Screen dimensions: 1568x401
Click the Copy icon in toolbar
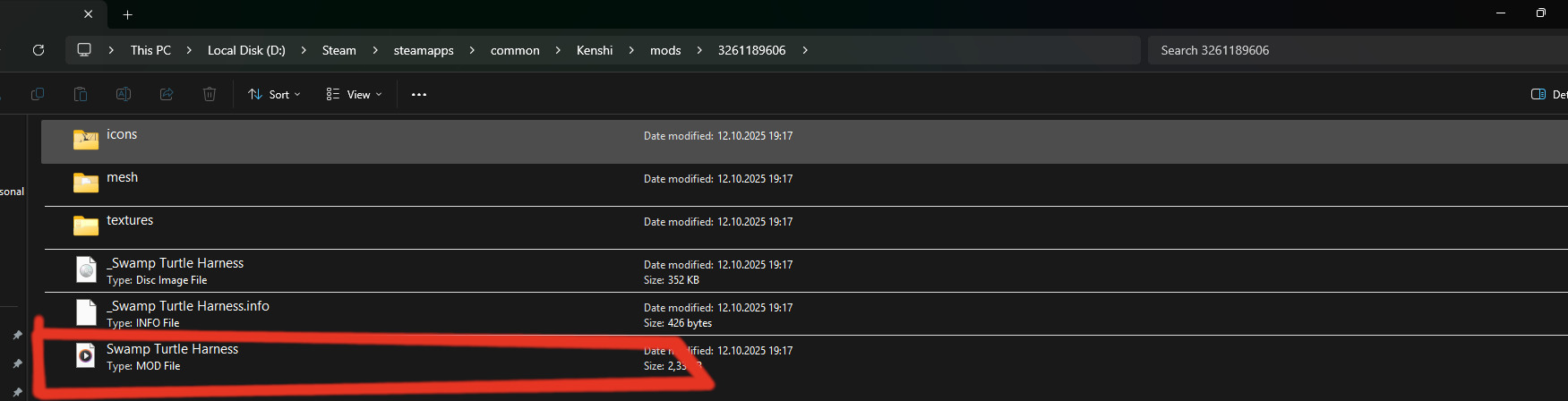[38, 94]
